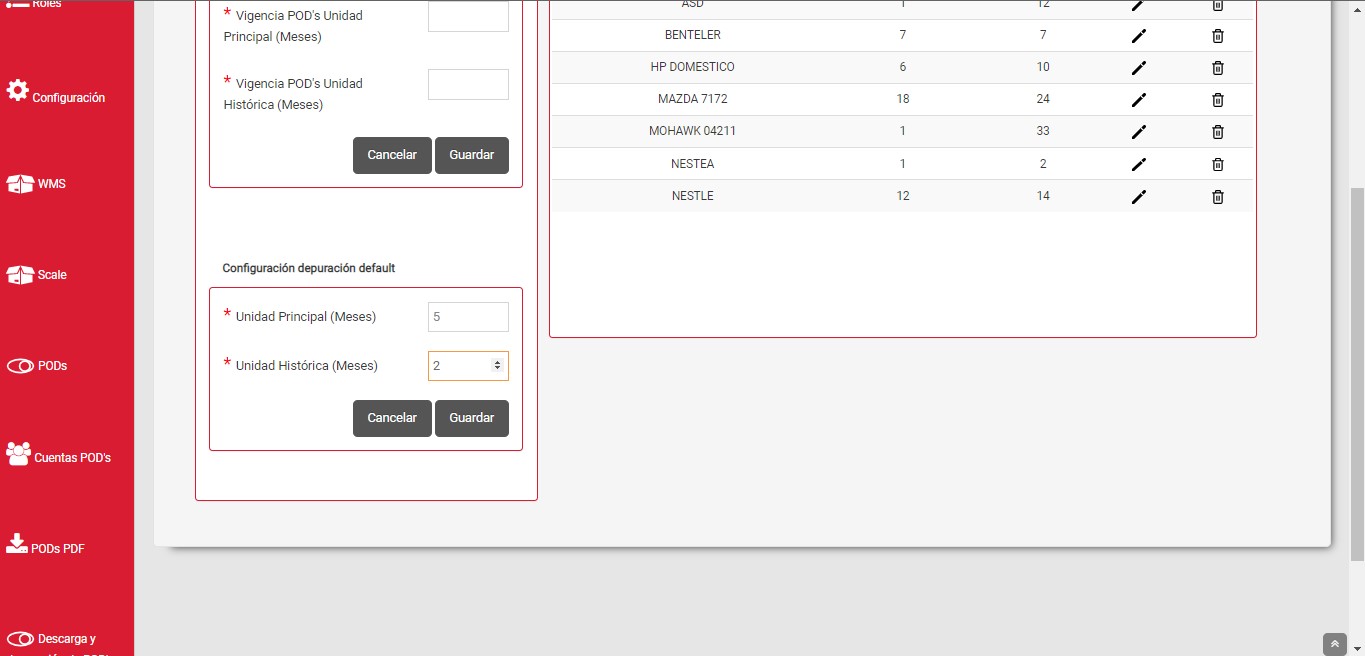Viewport: 1365px width, 656px height.
Task: Click the edit pencil icon for BENTELER
Action: coord(1138,36)
